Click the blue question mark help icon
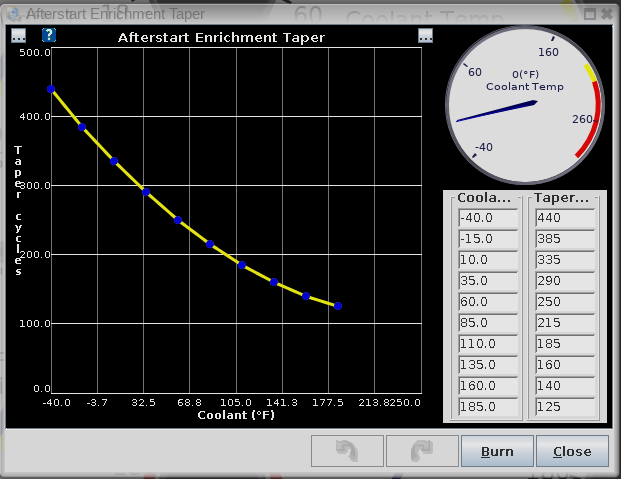 (49, 36)
